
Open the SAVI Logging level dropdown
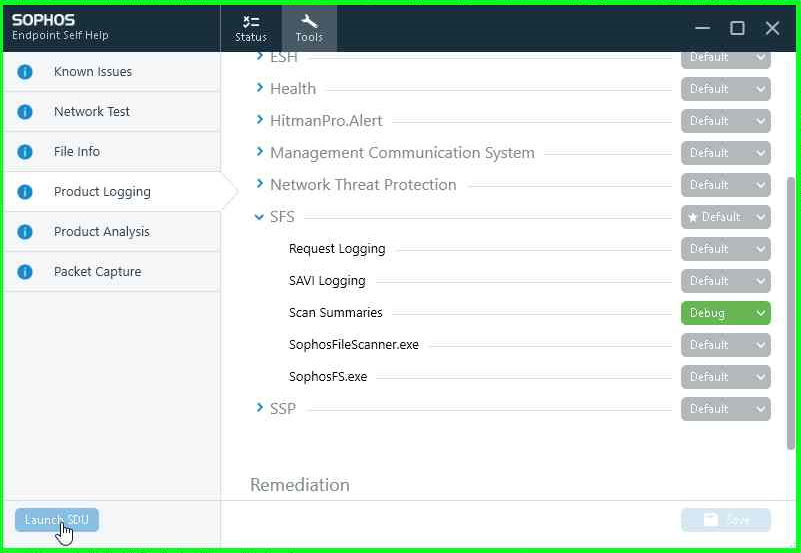click(x=725, y=281)
